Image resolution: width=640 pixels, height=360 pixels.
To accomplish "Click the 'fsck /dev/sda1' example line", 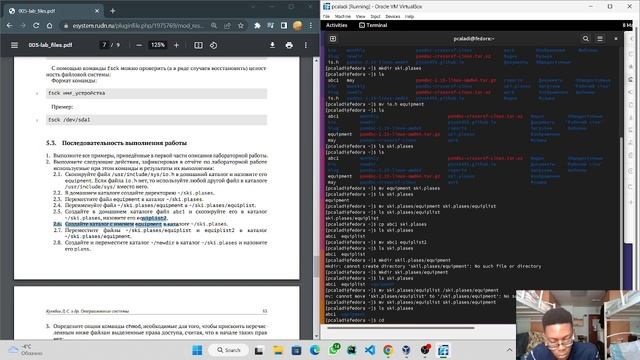I will (157, 120).
